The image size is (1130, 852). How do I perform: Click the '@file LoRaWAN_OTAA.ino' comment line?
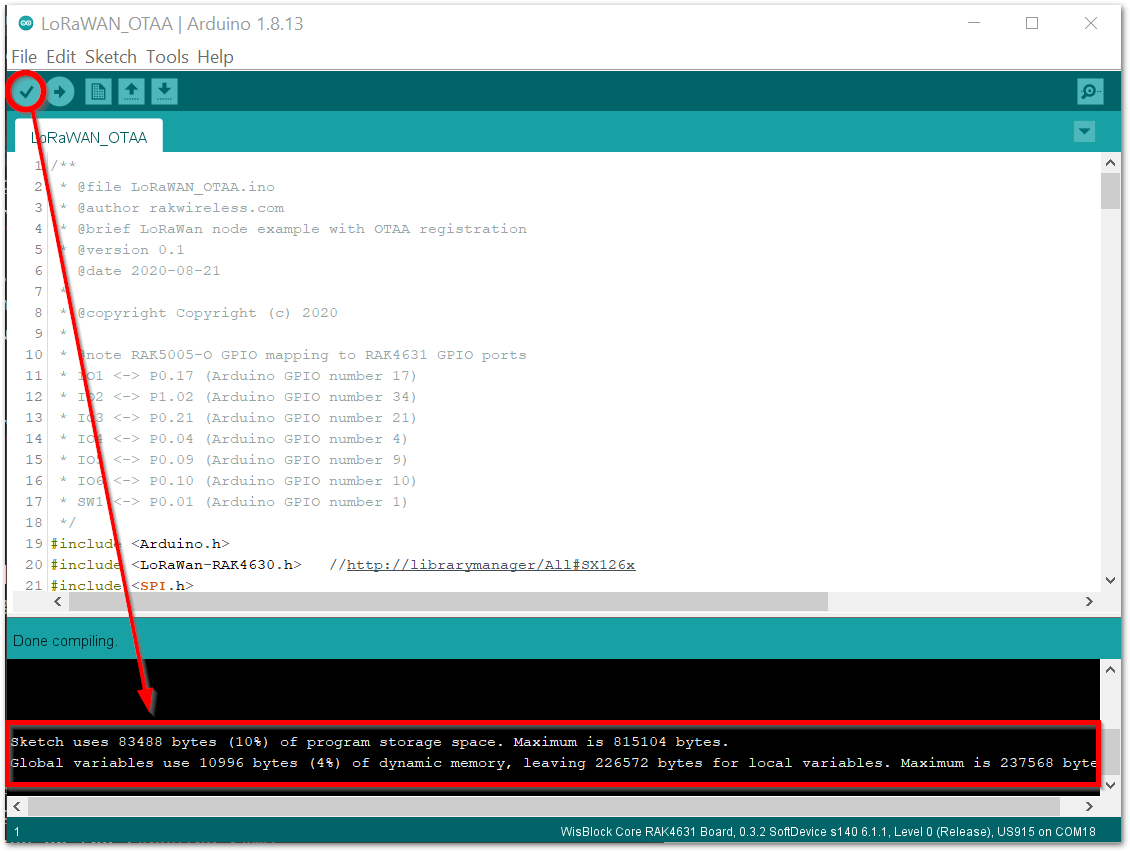[x=167, y=187]
